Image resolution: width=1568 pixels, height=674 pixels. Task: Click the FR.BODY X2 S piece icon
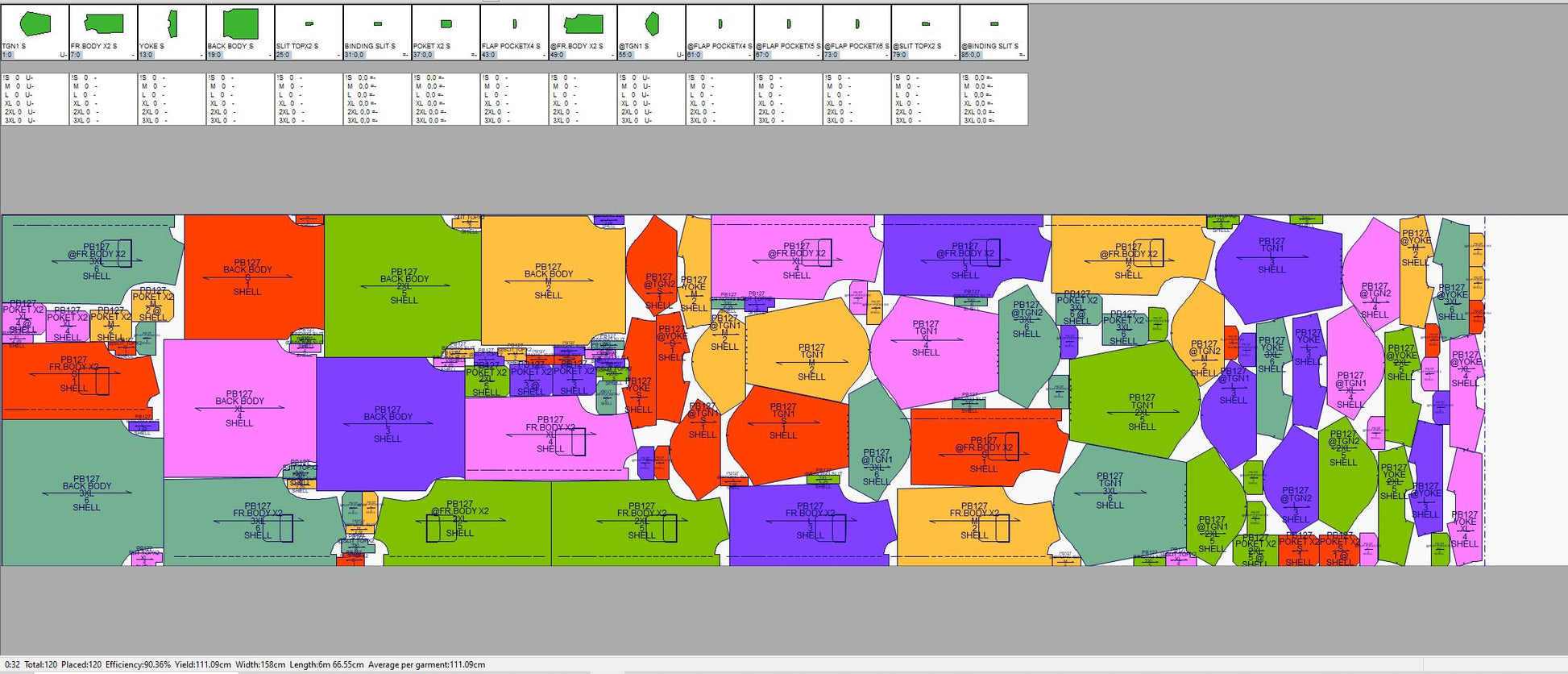[103, 24]
